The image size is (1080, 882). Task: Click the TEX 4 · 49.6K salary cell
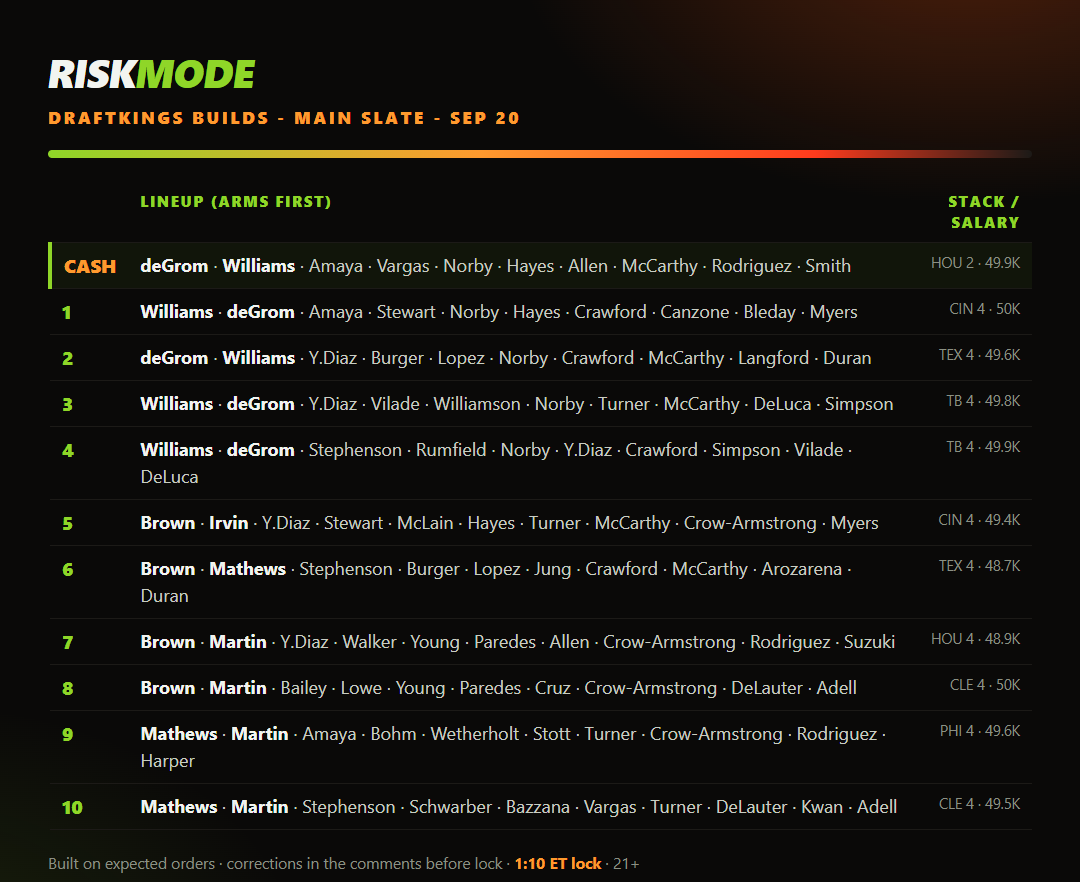pos(979,355)
